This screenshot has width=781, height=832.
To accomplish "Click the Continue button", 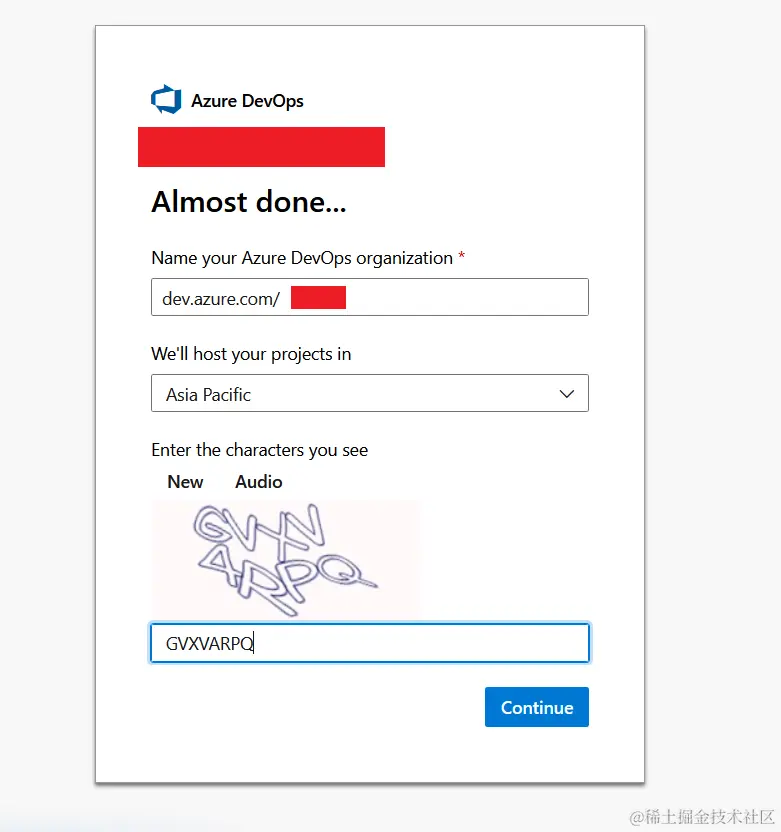I will [x=537, y=707].
